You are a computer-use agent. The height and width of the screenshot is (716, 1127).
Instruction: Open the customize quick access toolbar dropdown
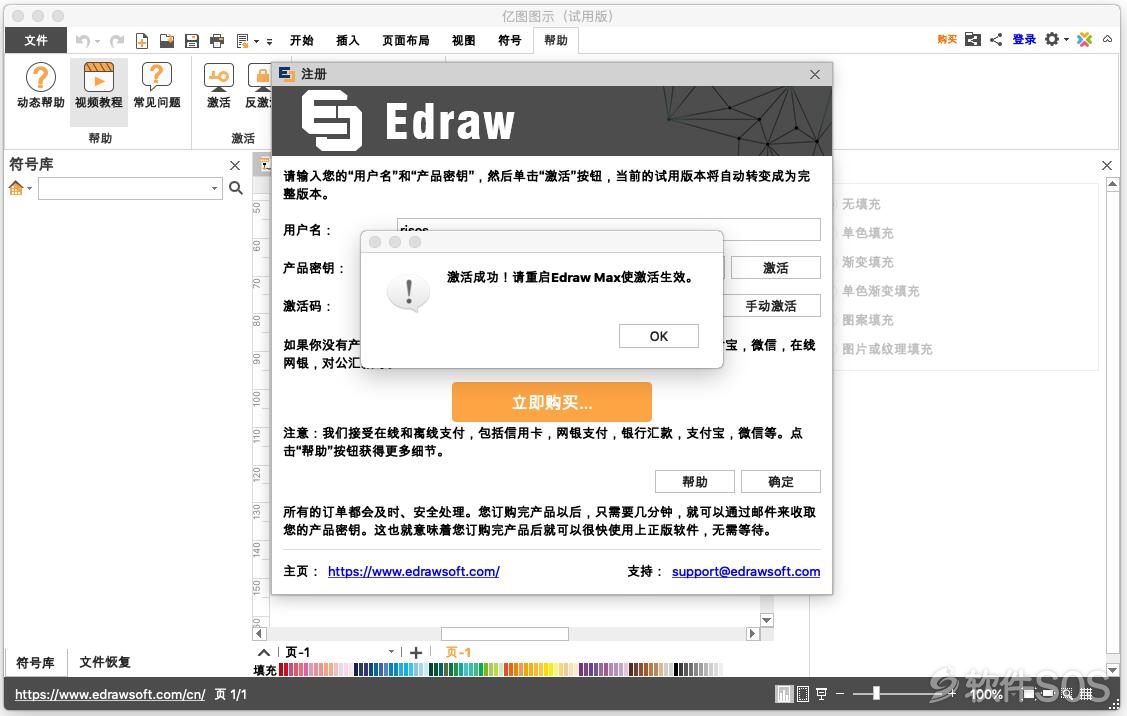tap(270, 42)
